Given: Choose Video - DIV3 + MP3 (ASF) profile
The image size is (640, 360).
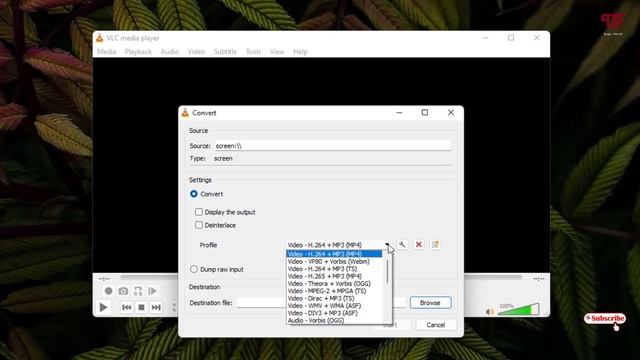Looking at the screenshot, I should point(334,313).
